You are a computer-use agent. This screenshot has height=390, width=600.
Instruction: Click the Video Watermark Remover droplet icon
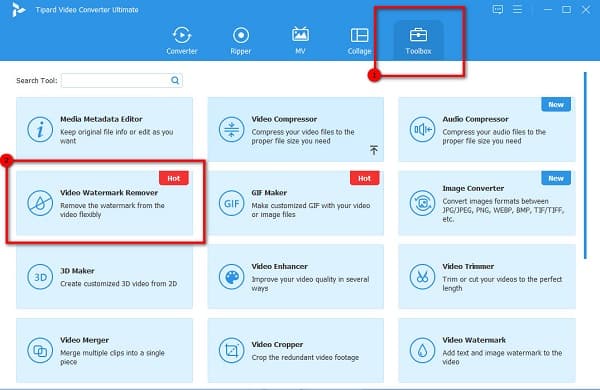40,203
